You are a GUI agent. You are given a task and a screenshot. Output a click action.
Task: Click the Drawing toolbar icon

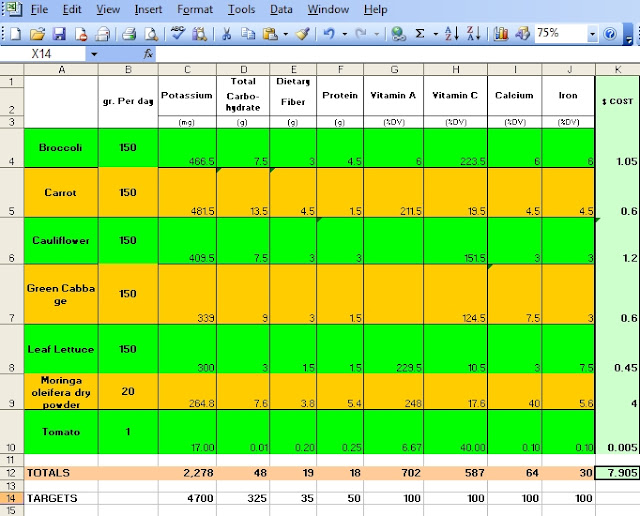pos(522,33)
